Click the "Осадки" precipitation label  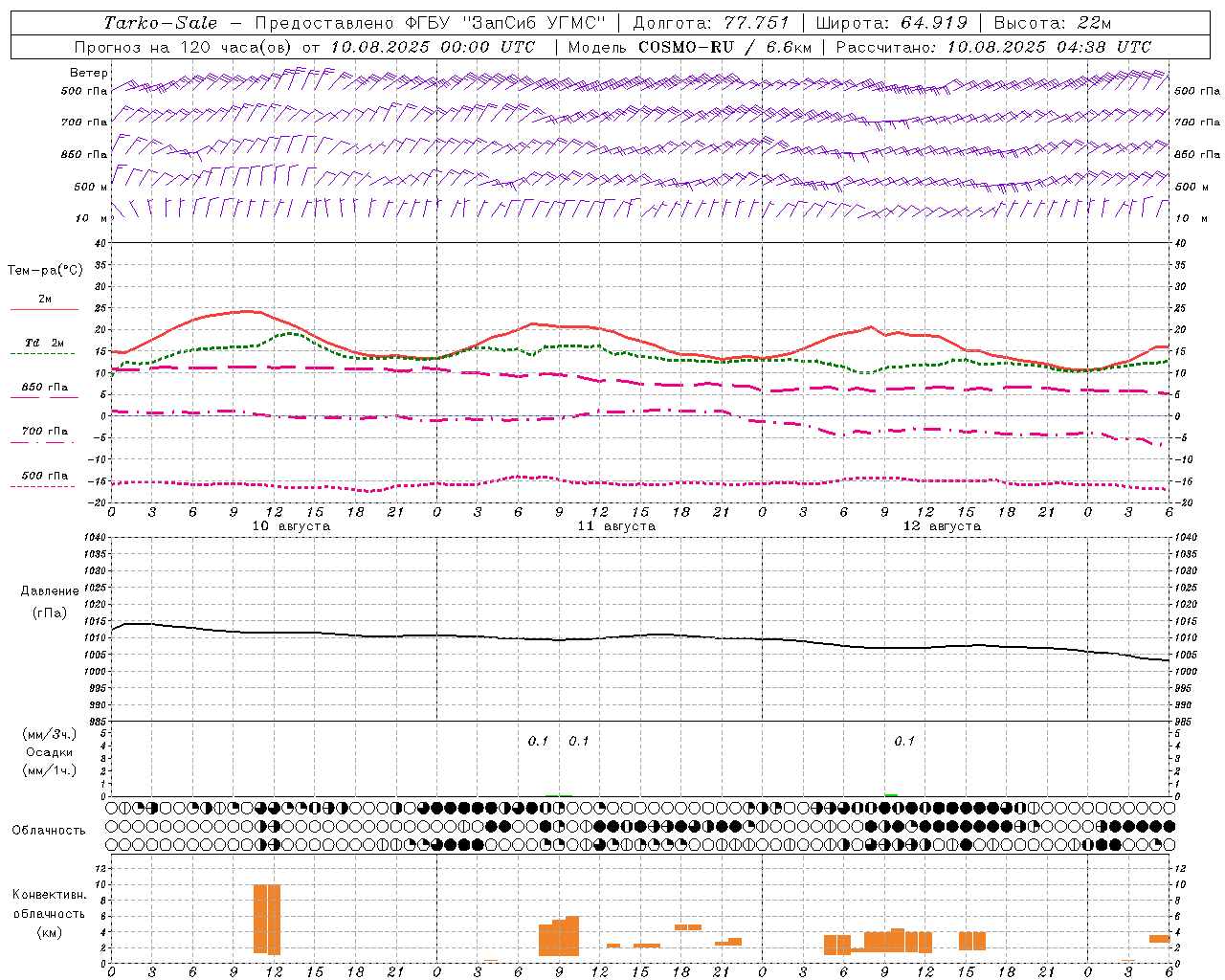50,752
